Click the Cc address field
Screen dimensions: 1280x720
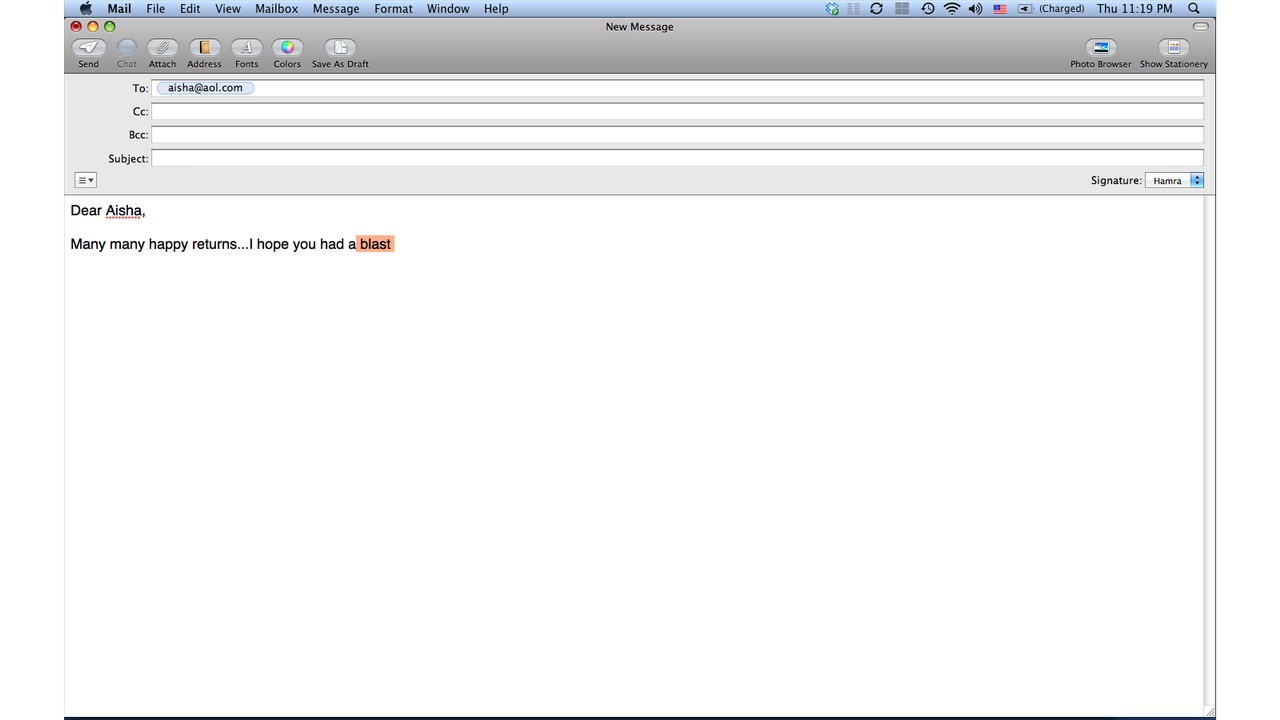pos(676,112)
